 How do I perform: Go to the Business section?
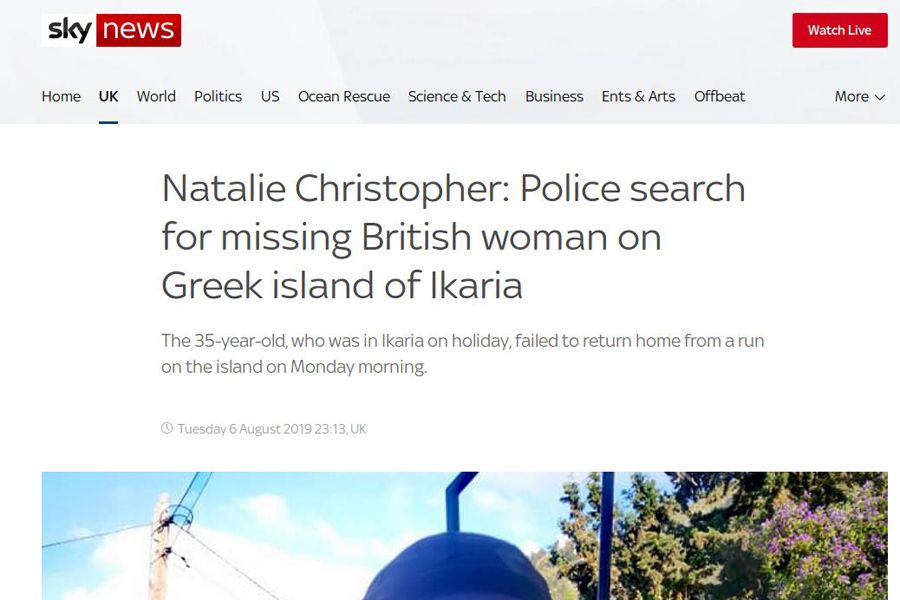point(554,96)
